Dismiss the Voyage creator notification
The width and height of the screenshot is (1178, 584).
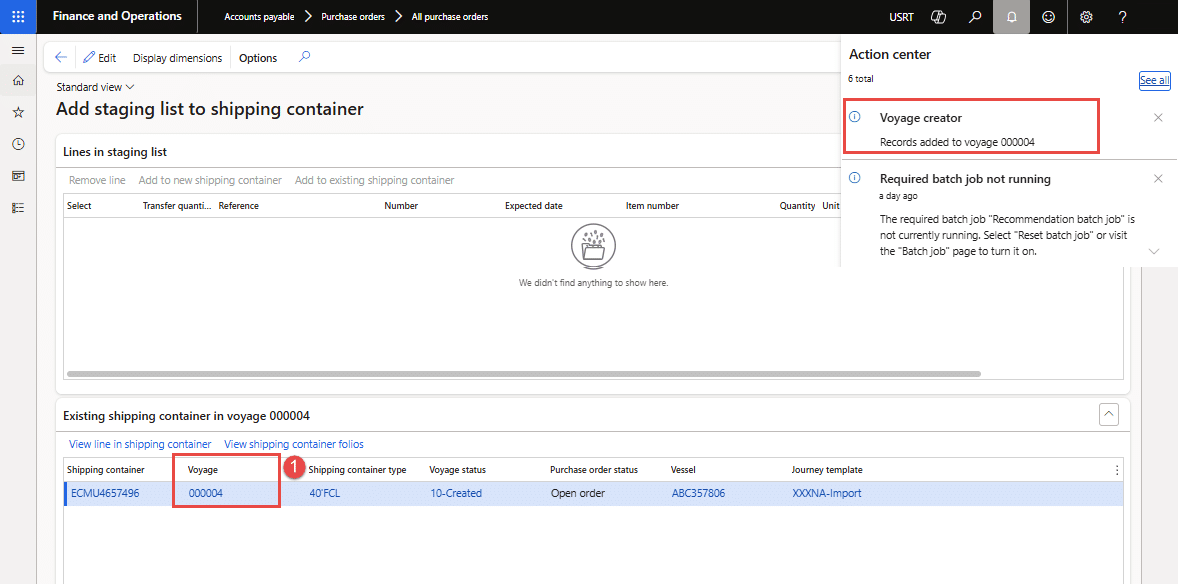click(1158, 118)
